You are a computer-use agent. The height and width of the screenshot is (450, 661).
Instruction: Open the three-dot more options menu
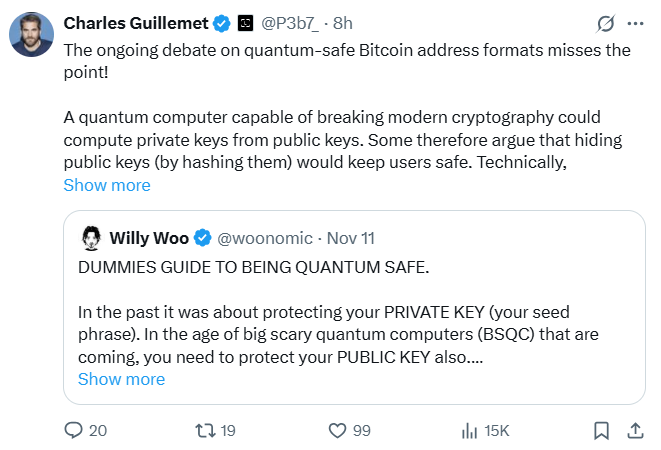pos(635,23)
